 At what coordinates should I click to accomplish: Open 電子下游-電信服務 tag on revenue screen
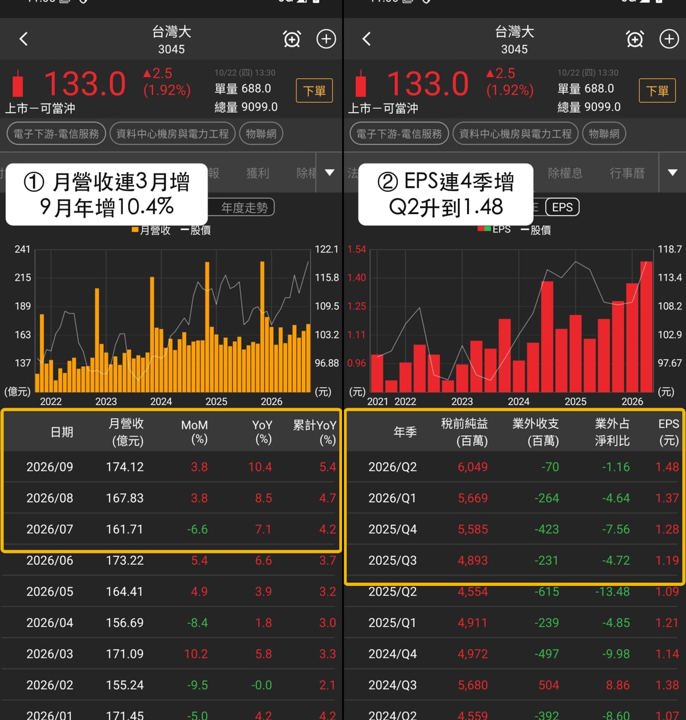pyautogui.click(x=56, y=134)
